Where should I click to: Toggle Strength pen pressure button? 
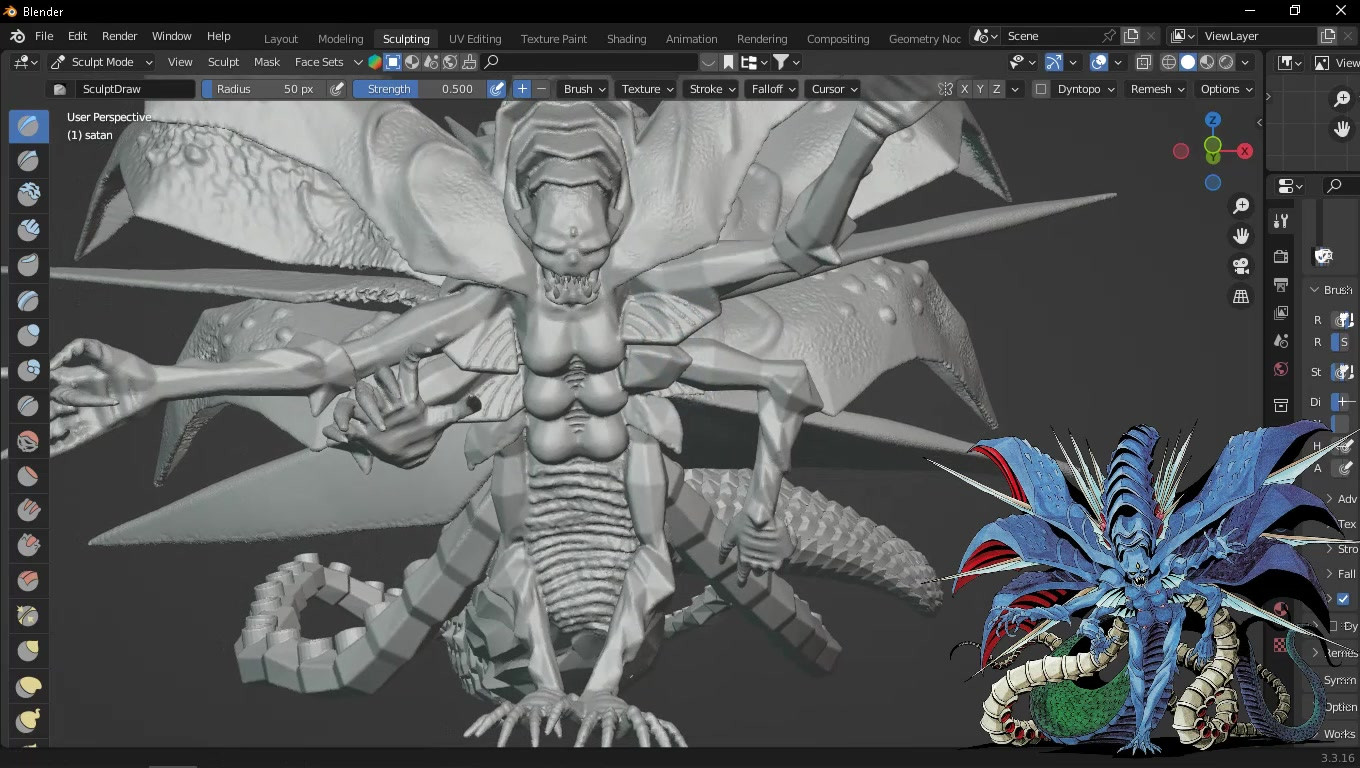click(497, 89)
